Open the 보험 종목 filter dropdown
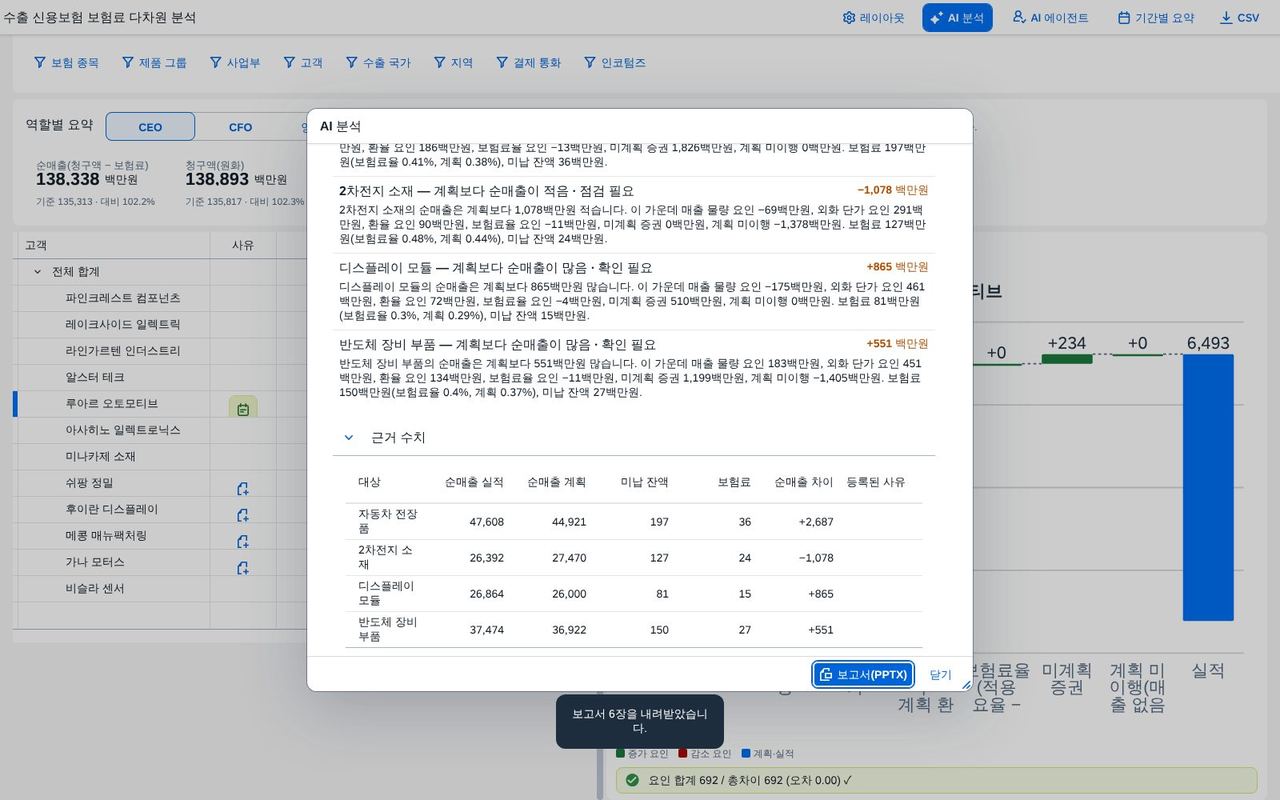The width and height of the screenshot is (1280, 800). 66,62
